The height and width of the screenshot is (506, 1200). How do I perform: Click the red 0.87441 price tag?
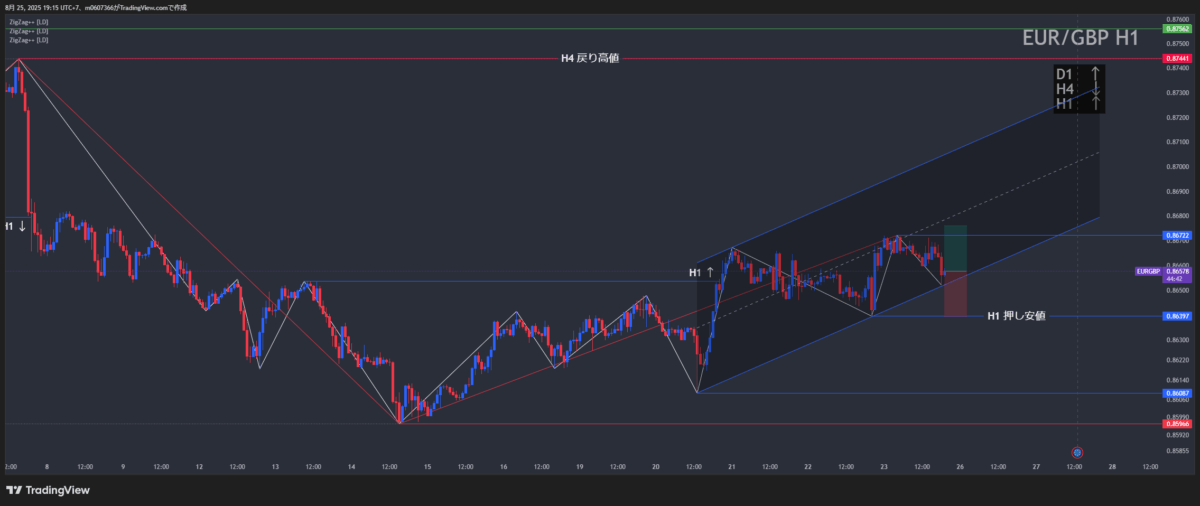click(1176, 59)
